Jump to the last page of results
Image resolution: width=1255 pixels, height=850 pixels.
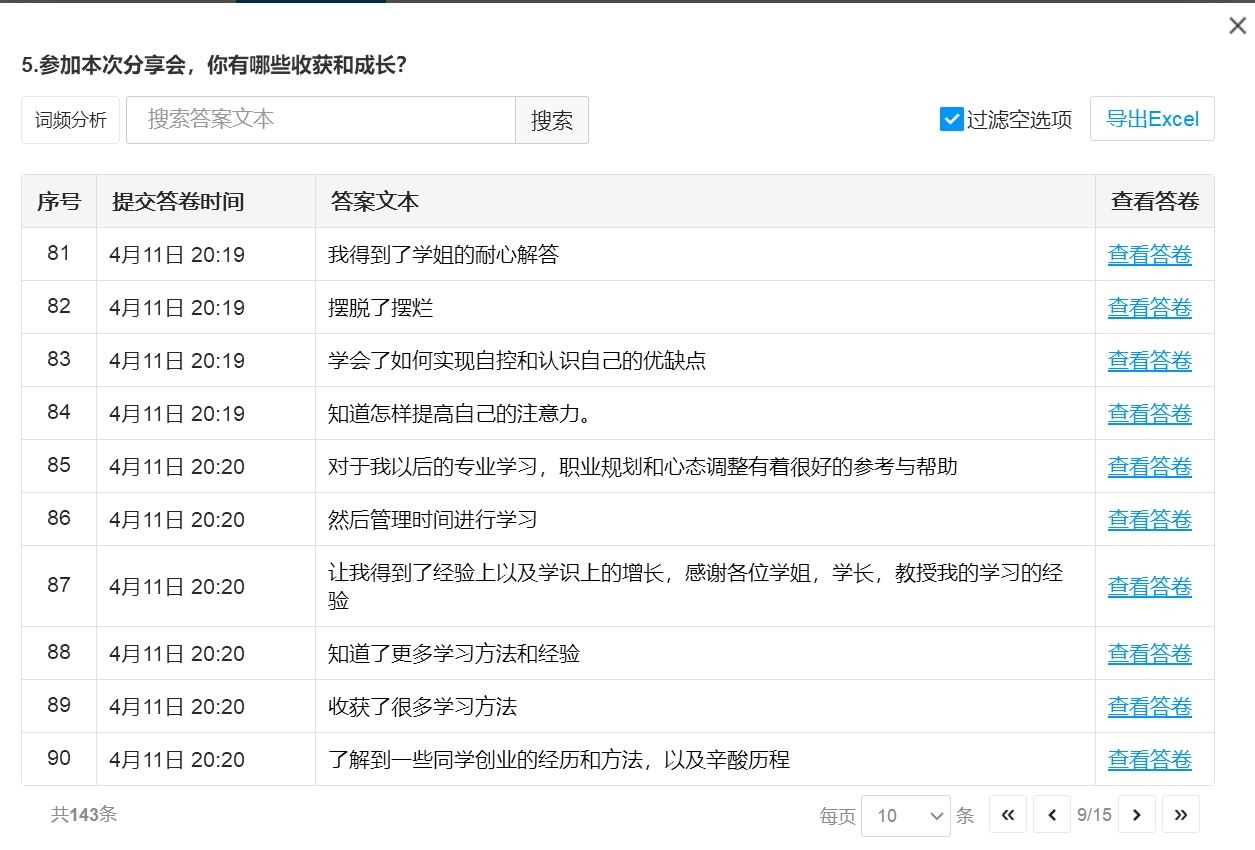coord(1181,815)
